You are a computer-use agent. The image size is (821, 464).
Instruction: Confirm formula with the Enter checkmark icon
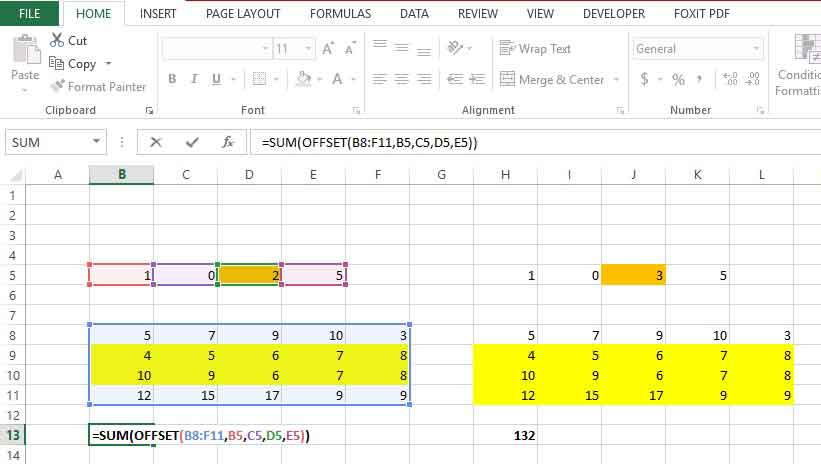click(192, 142)
